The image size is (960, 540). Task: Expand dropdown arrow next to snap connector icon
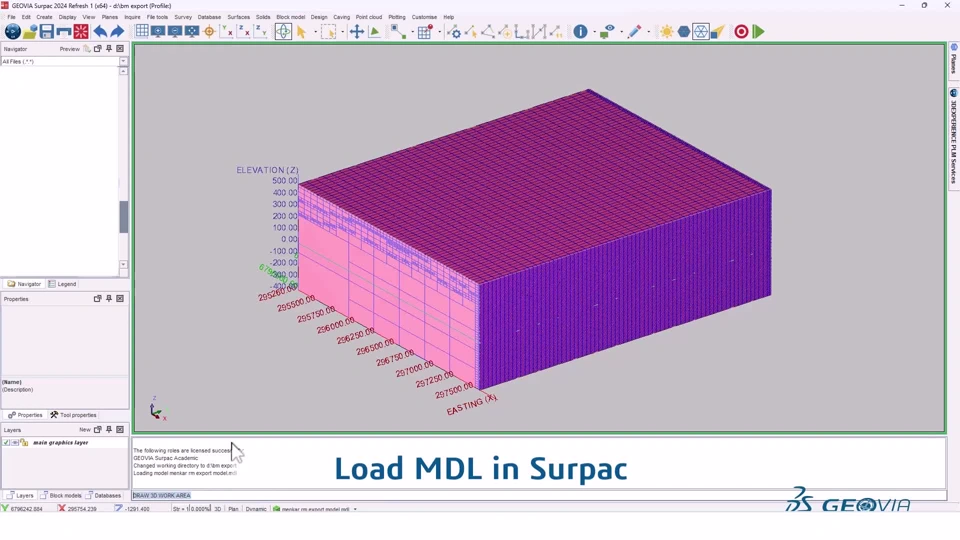point(412,32)
